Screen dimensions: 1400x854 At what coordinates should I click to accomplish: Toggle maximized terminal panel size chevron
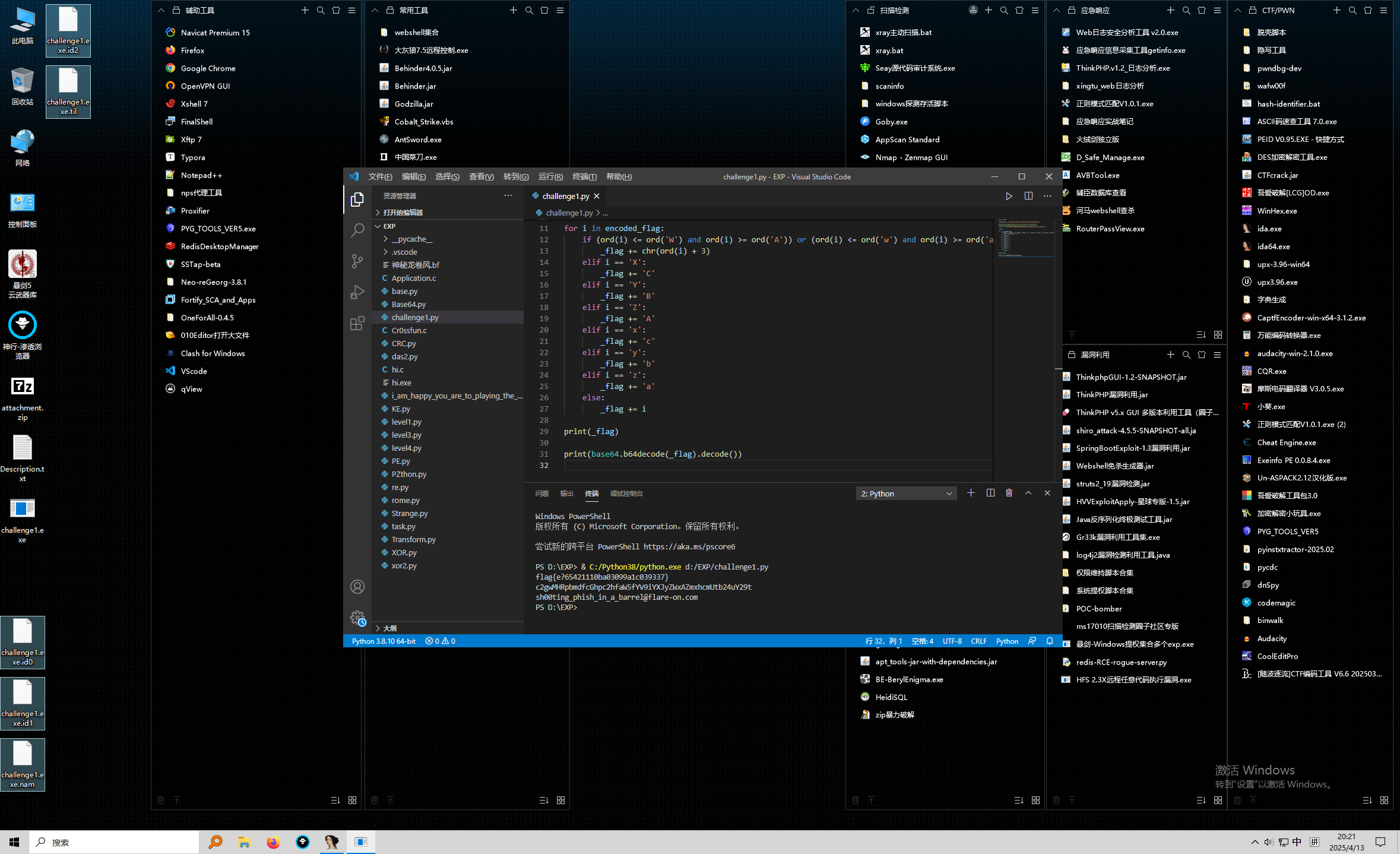pyautogui.click(x=1028, y=493)
